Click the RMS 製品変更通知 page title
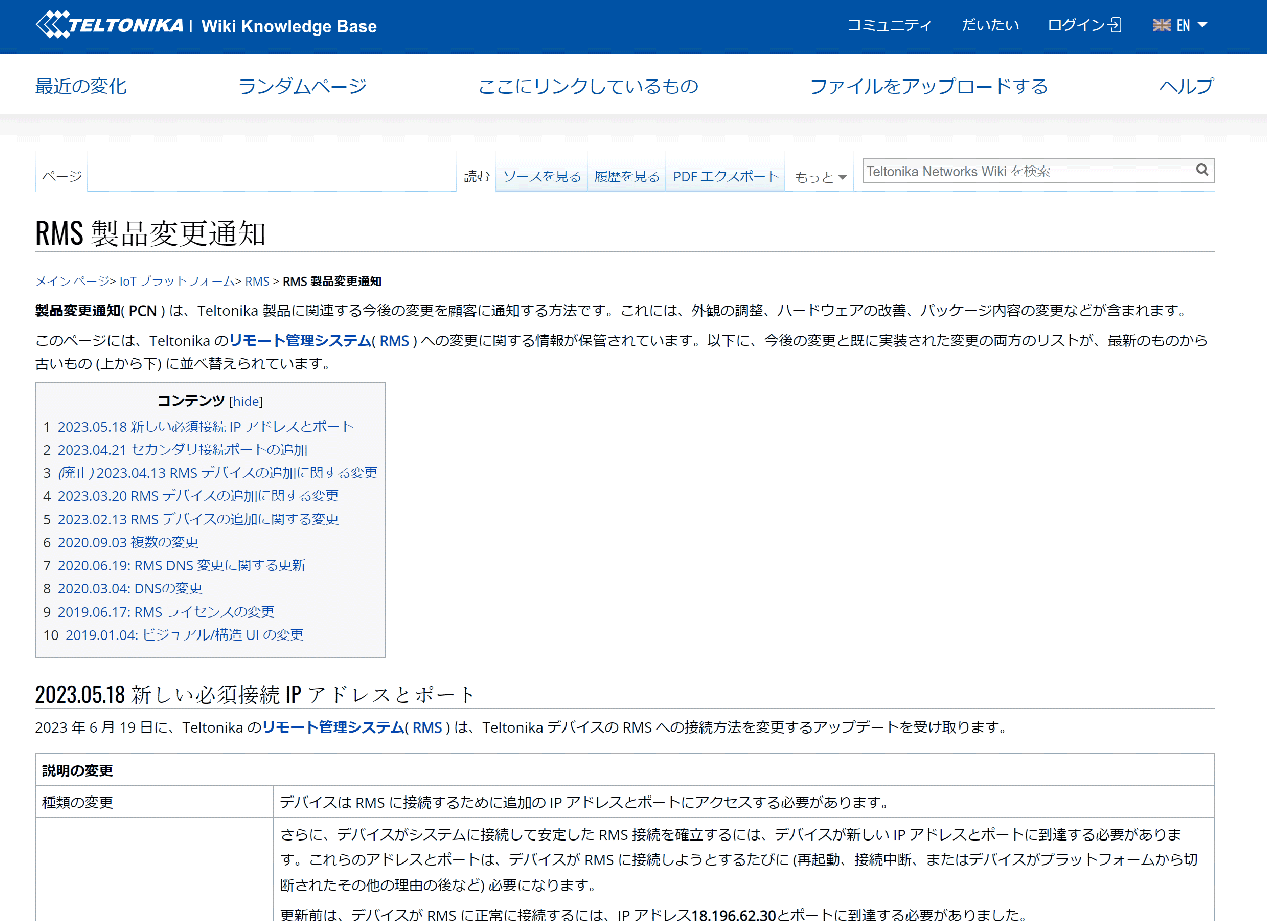The image size is (1267, 921). pos(150,232)
